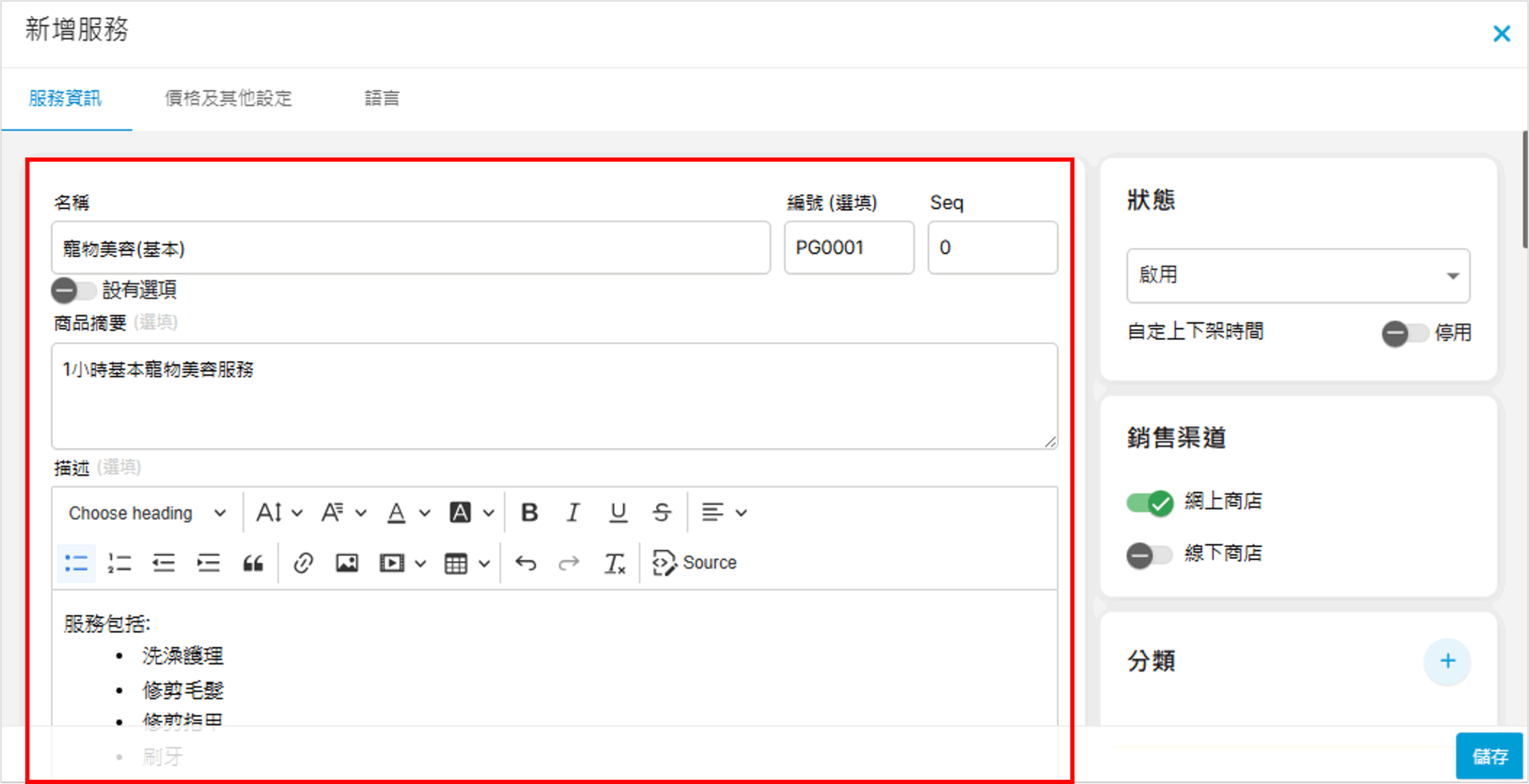Image resolution: width=1529 pixels, height=784 pixels.
Task: Click the insert link icon
Action: point(303,563)
